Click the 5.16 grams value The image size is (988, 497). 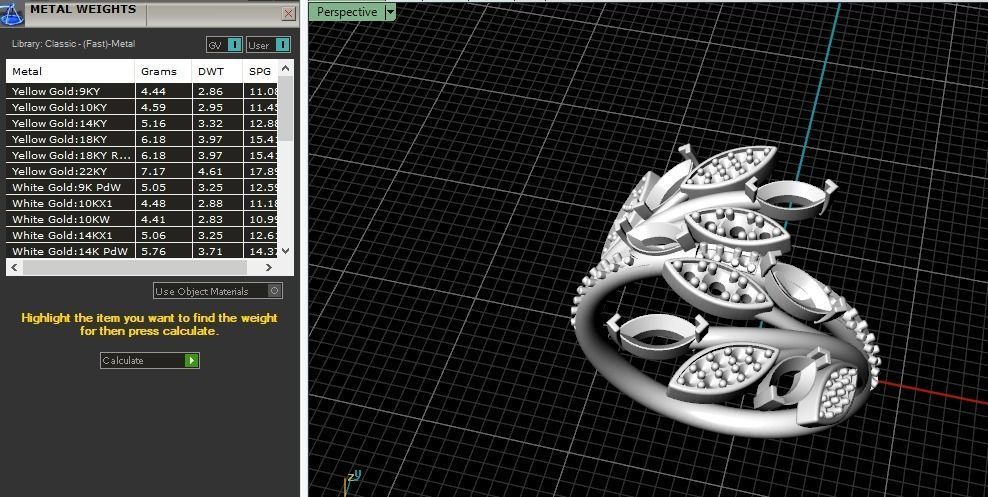(x=153, y=123)
